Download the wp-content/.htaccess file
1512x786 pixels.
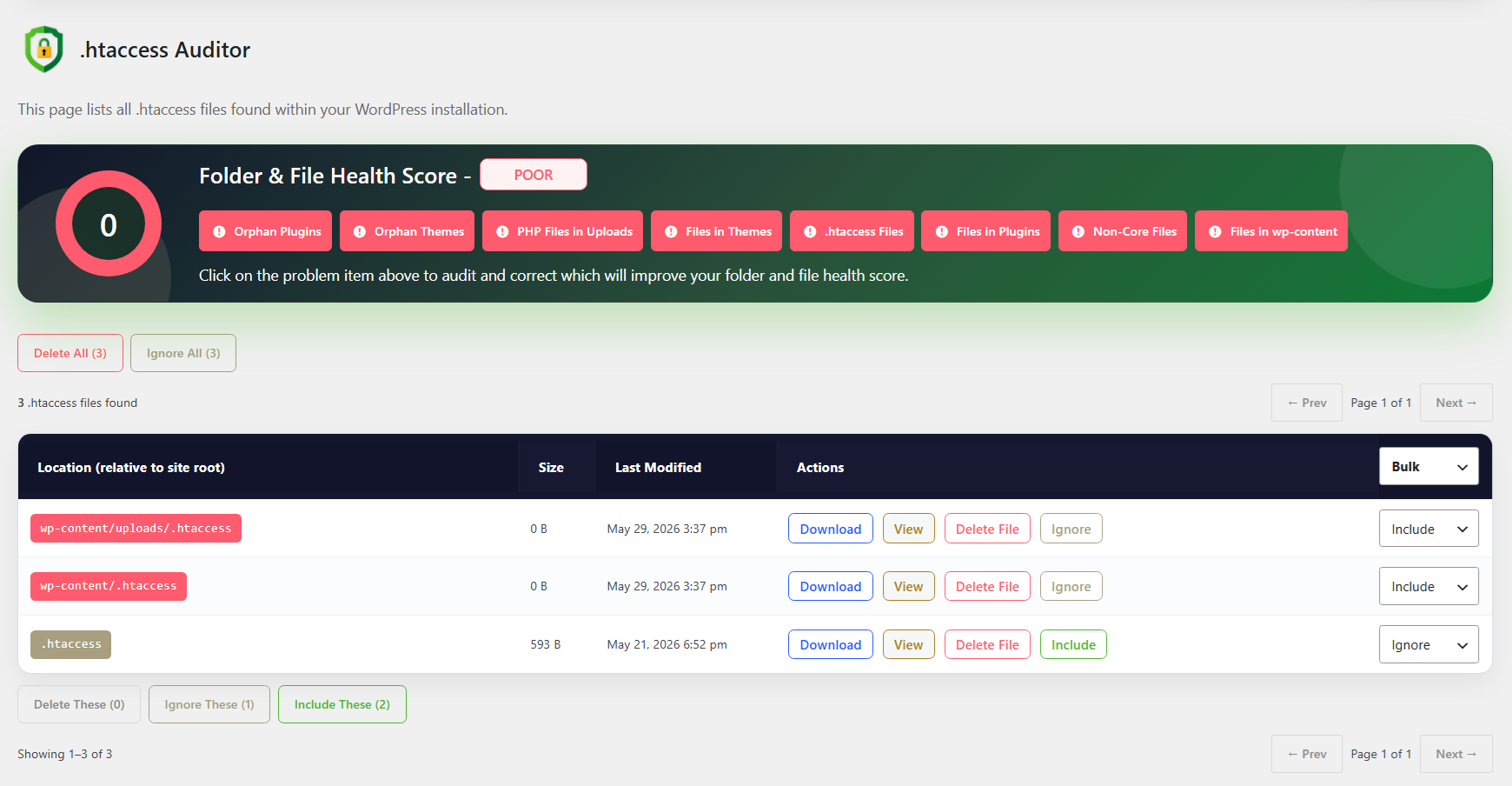click(831, 586)
